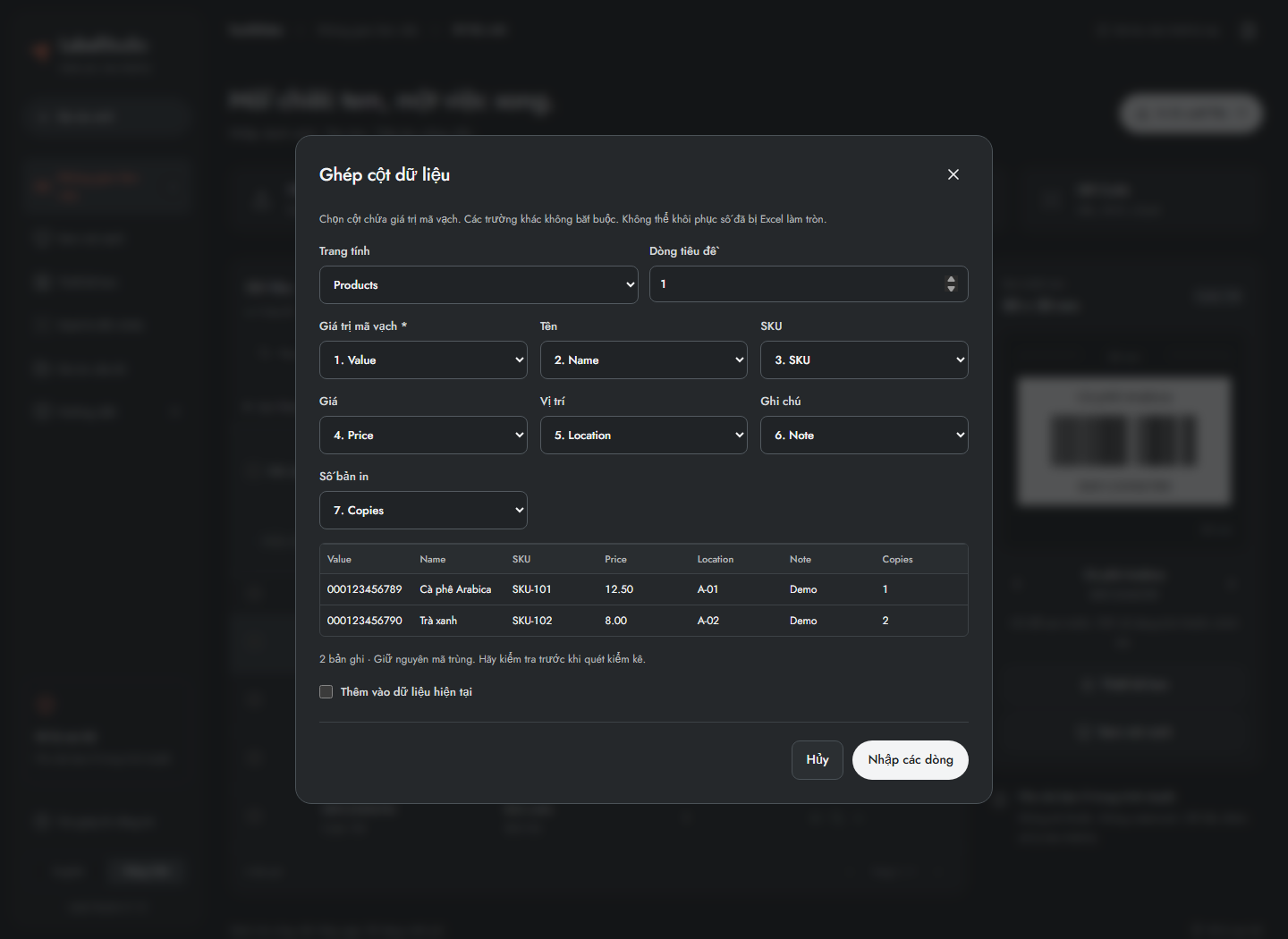Click the Nhập các dòng button

(911, 760)
